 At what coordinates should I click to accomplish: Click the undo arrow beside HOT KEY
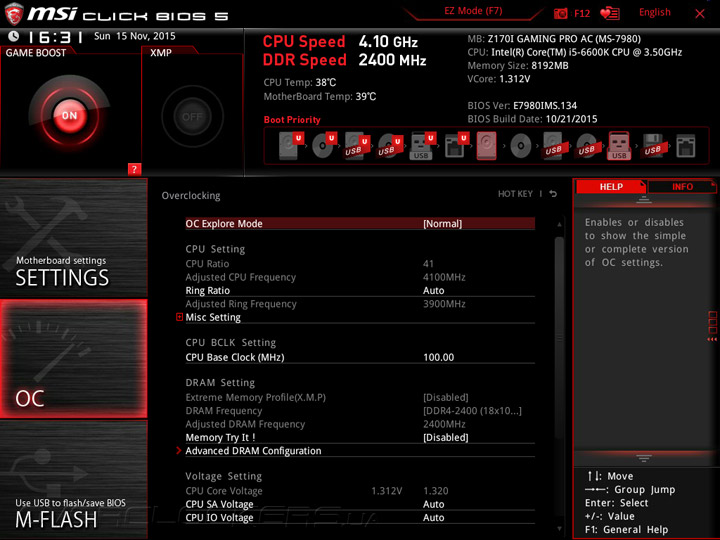coord(553,194)
